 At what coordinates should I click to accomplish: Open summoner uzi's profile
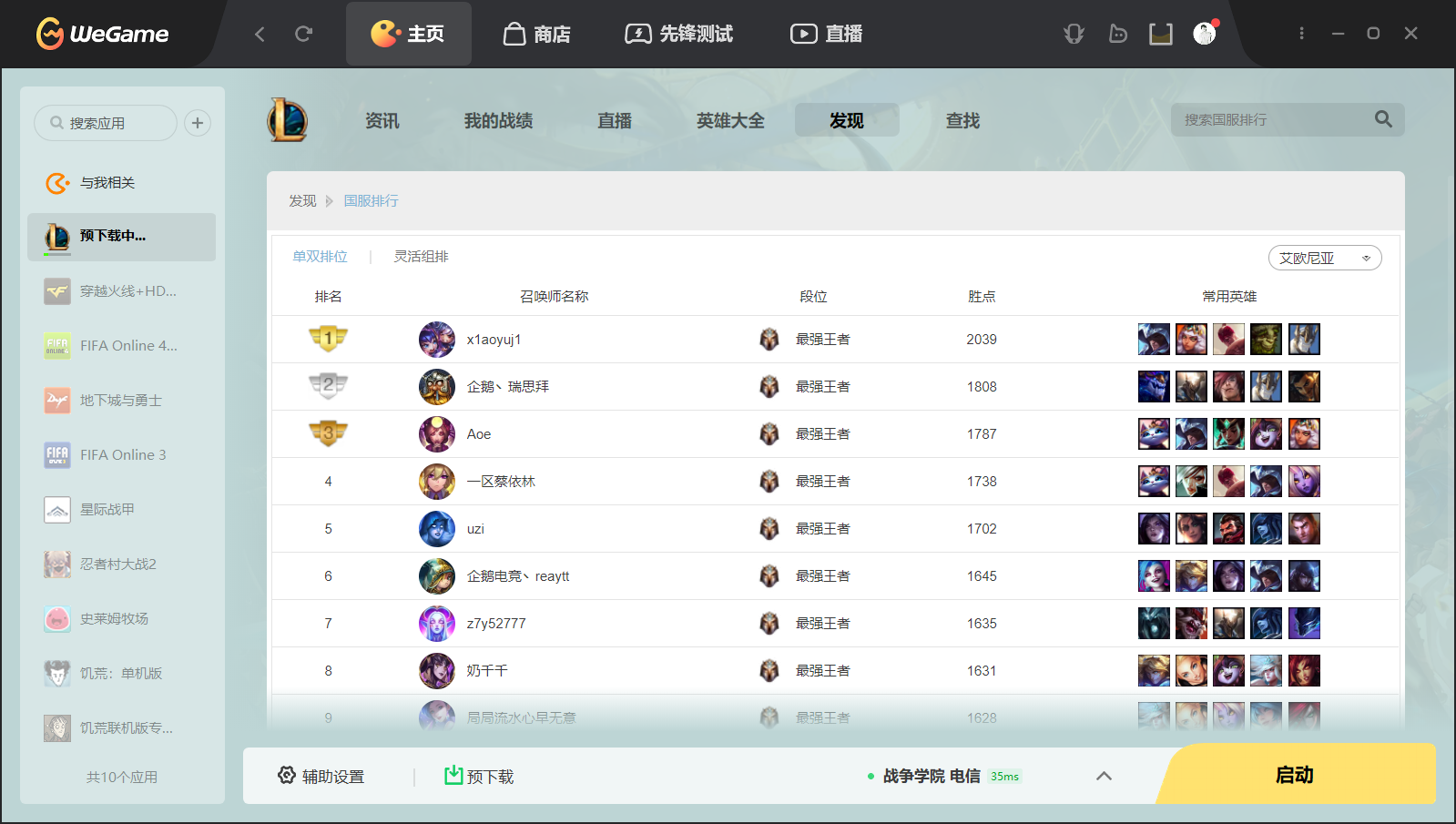click(475, 529)
